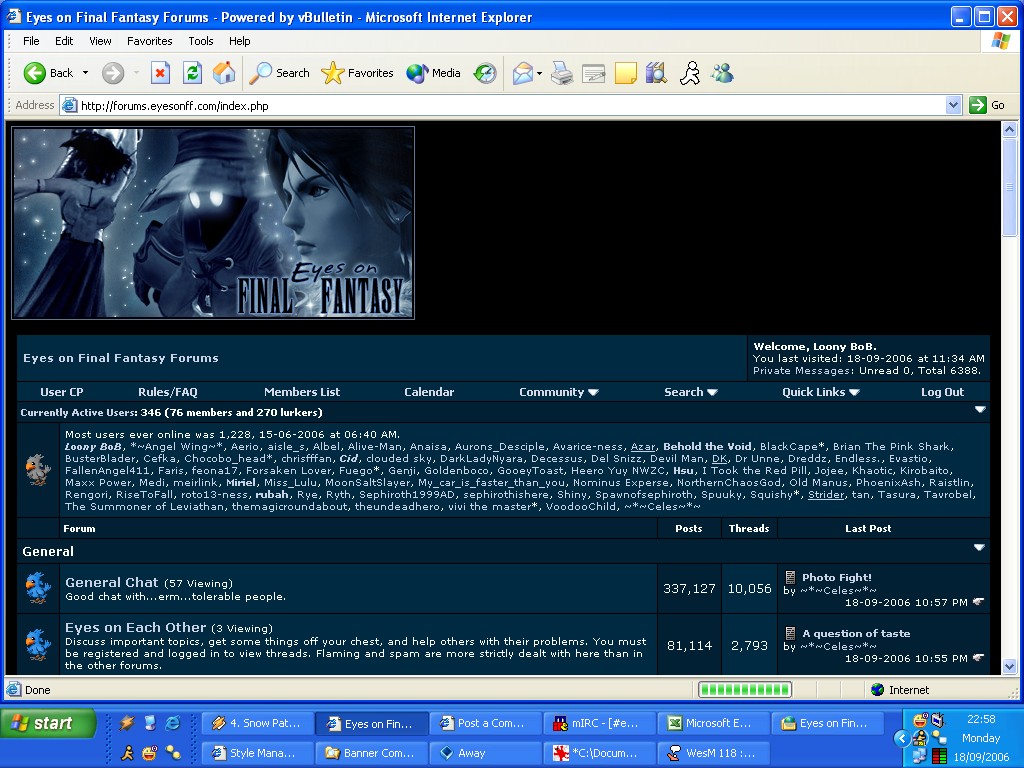Switch to the Style Manager taskbar button

[257, 753]
